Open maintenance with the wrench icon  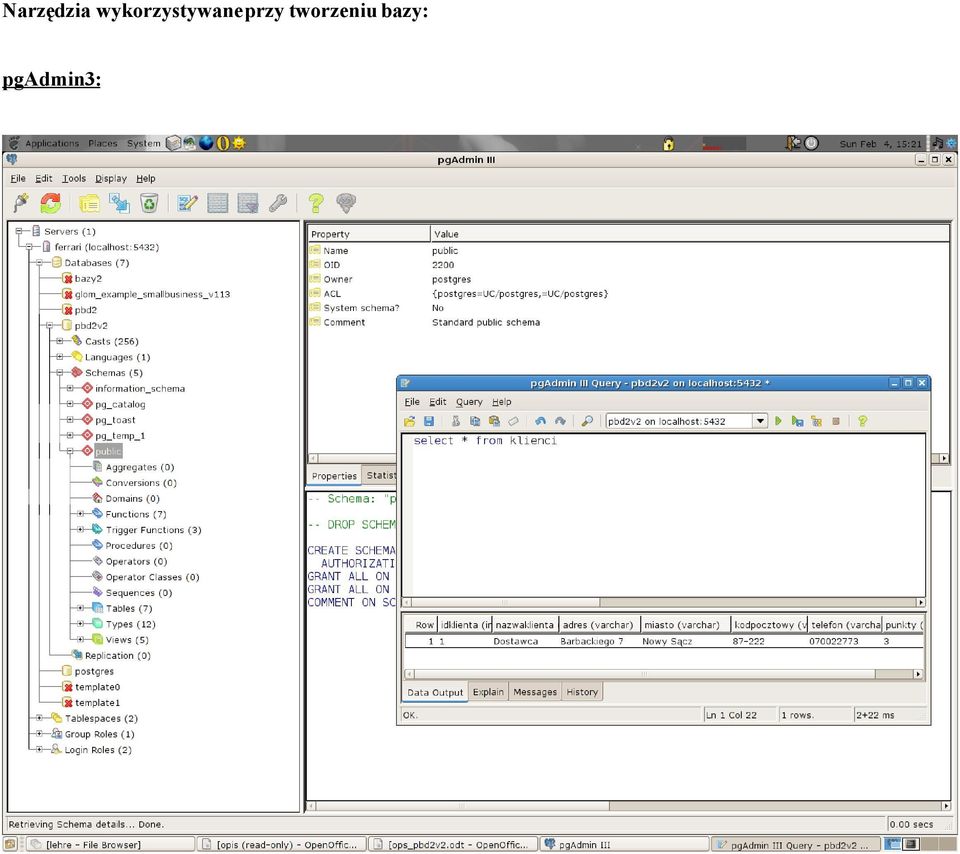point(278,203)
